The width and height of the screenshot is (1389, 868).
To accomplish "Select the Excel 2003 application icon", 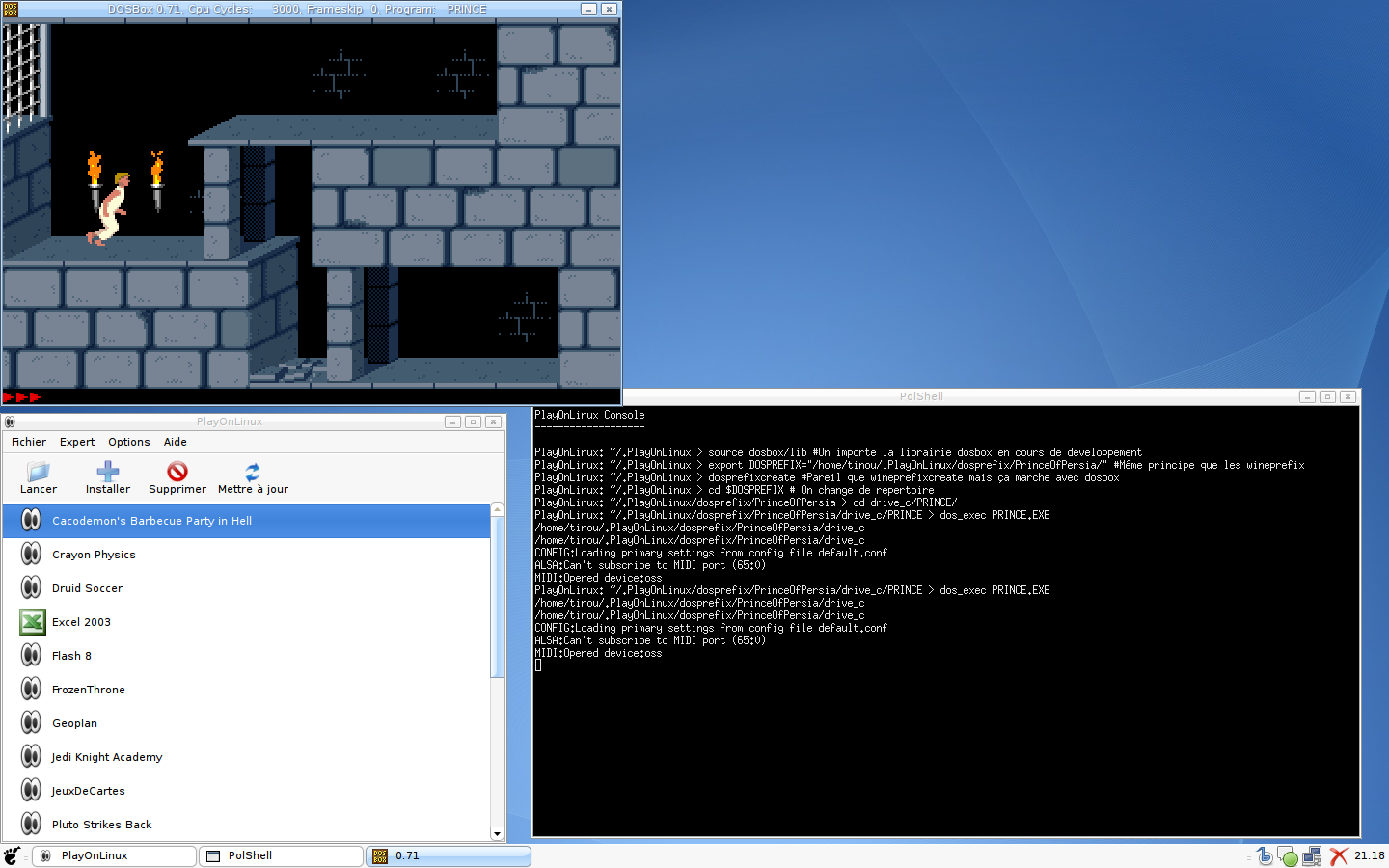I will [x=32, y=622].
